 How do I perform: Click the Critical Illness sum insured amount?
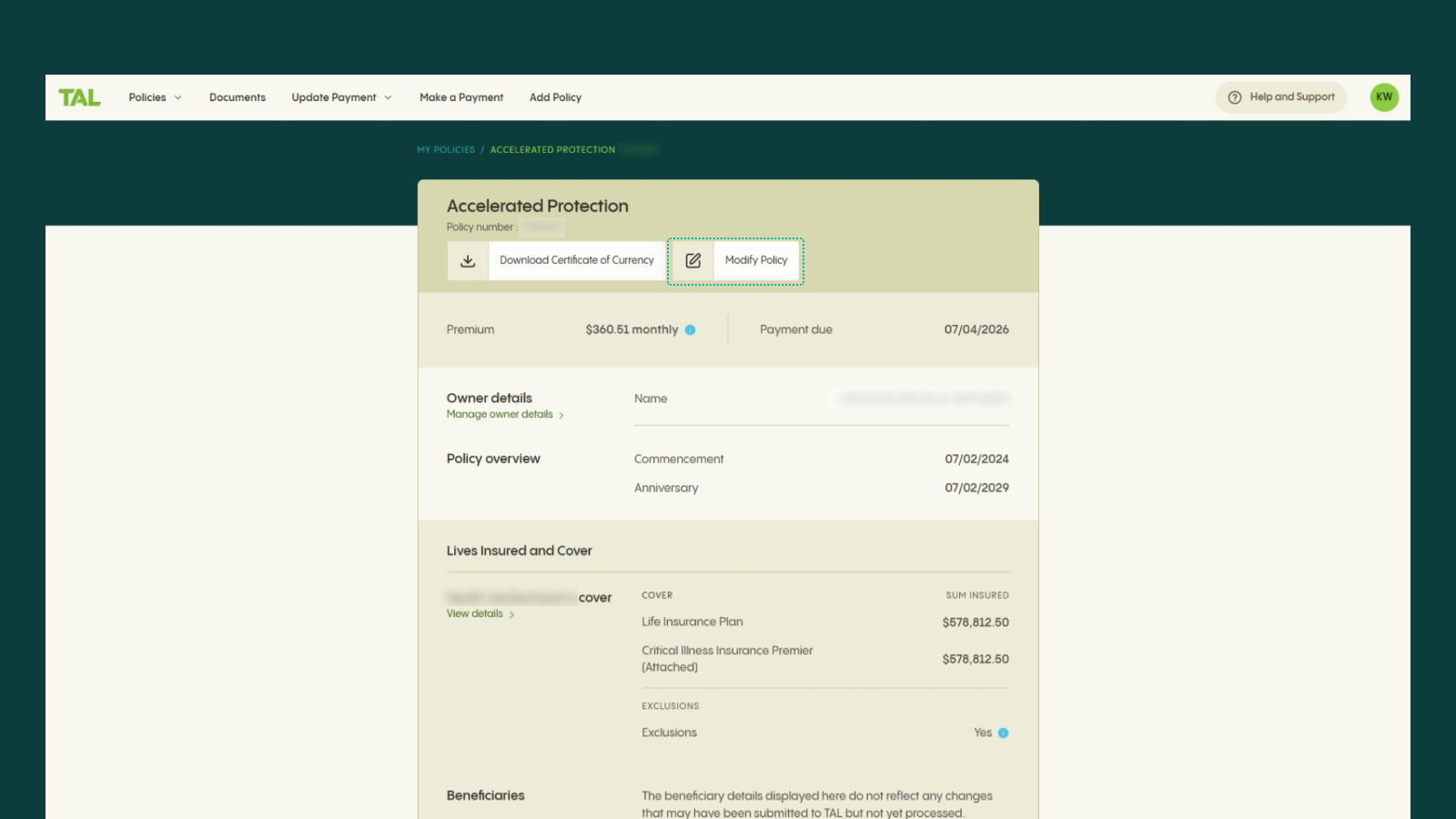pyautogui.click(x=976, y=659)
